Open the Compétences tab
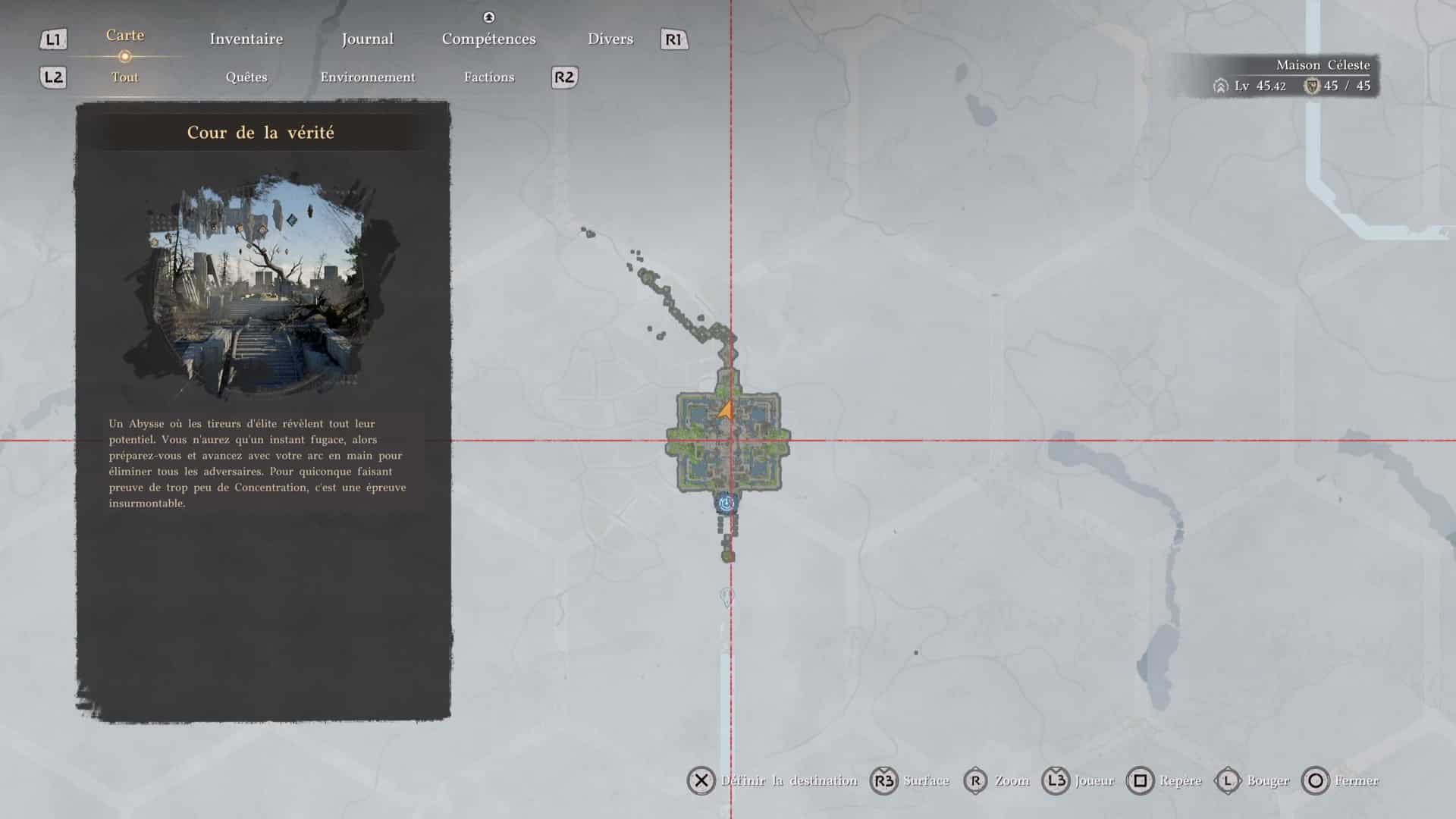The width and height of the screenshot is (1456, 819). (x=488, y=39)
